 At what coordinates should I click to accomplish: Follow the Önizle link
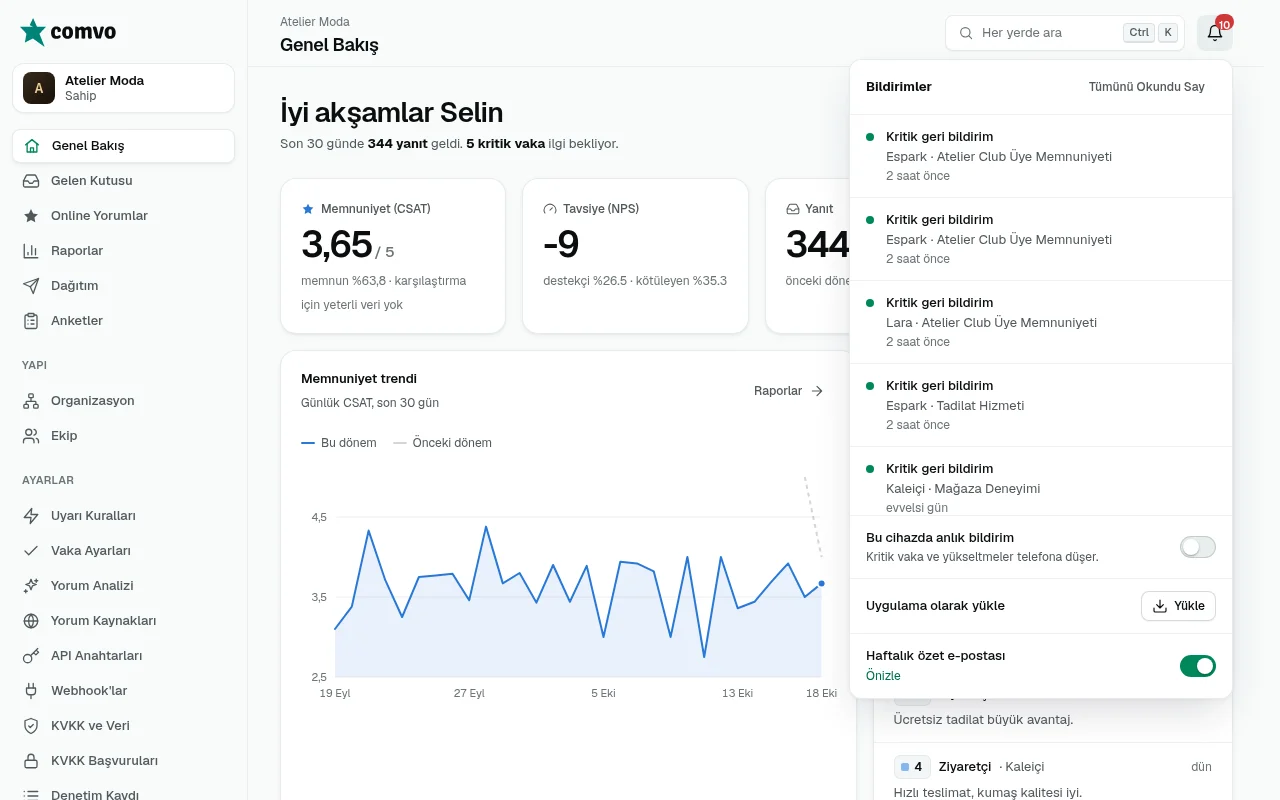pos(883,676)
